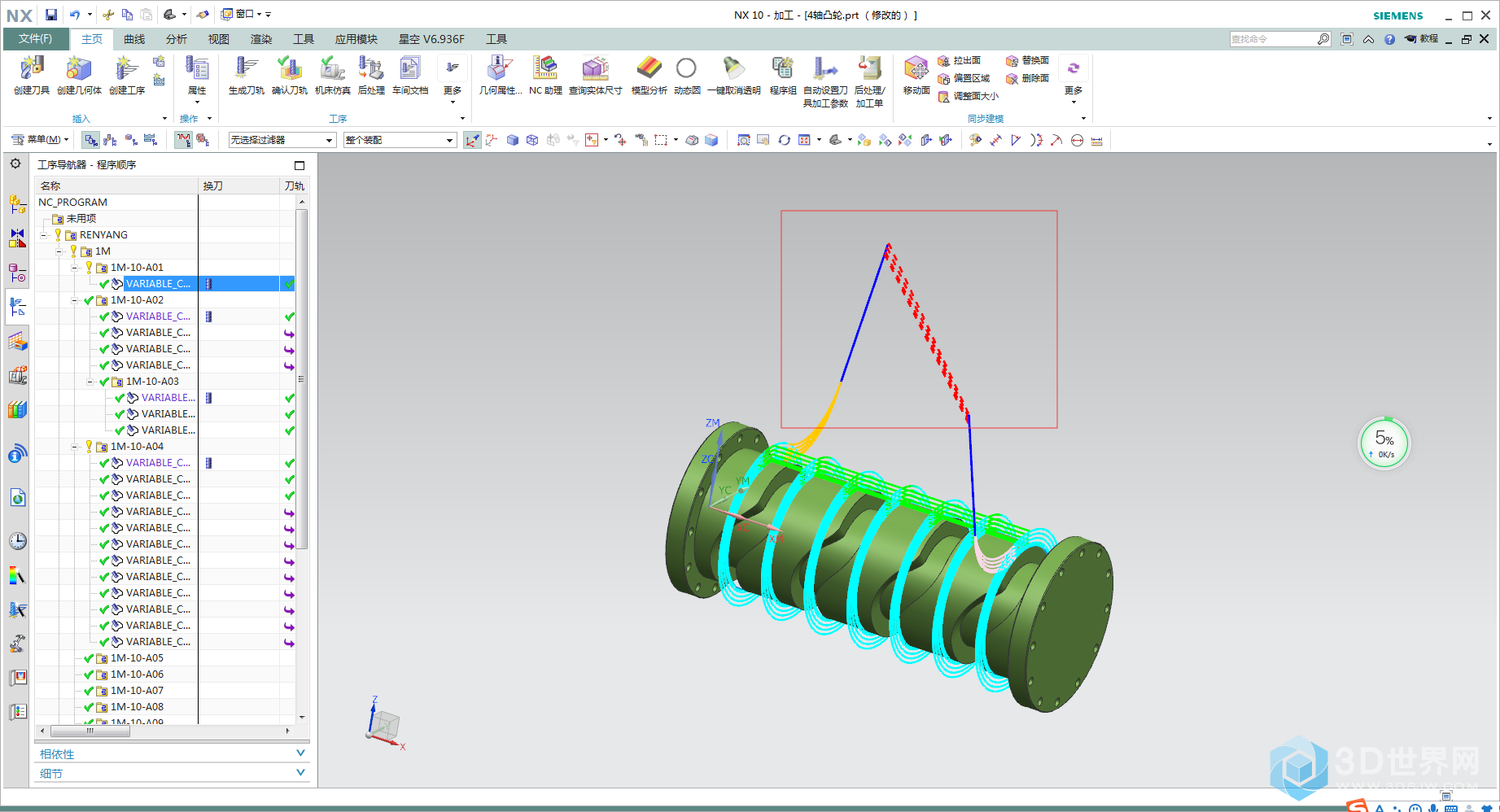Click Delete Face (删除面)
The width and height of the screenshot is (1500, 812).
coord(1028,79)
